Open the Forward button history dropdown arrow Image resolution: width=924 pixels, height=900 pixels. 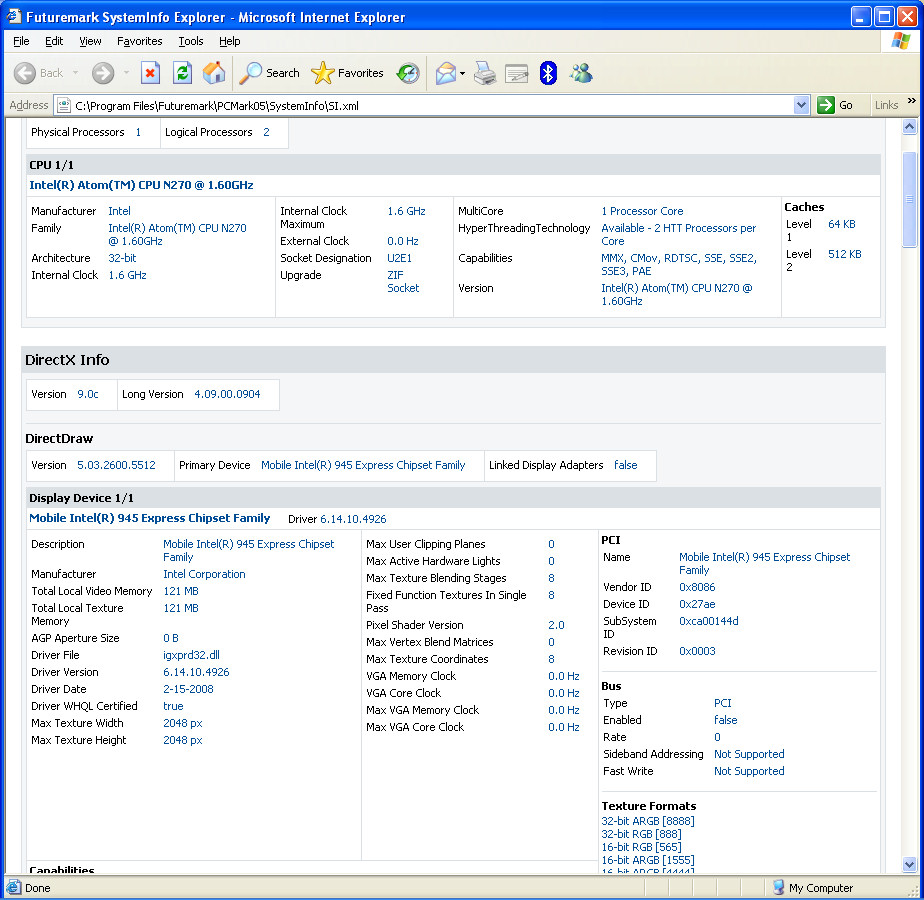click(126, 73)
